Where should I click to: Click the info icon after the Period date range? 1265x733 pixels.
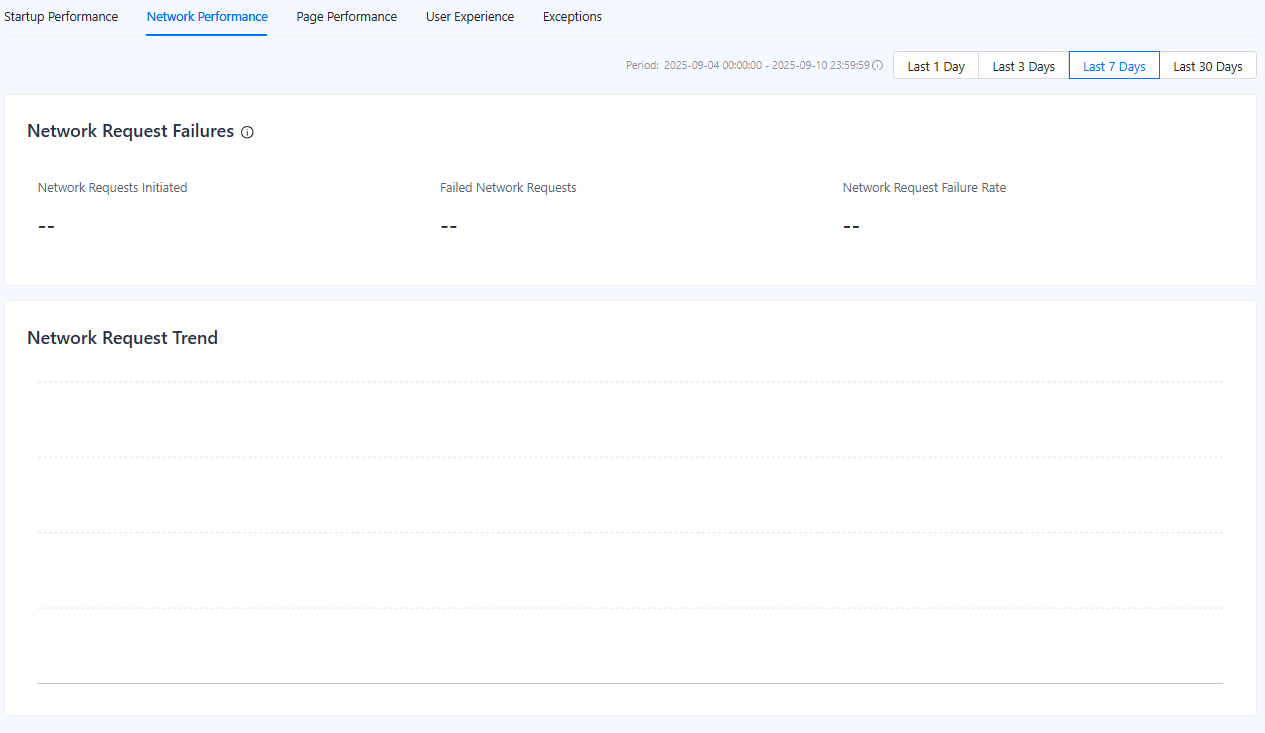pos(877,66)
